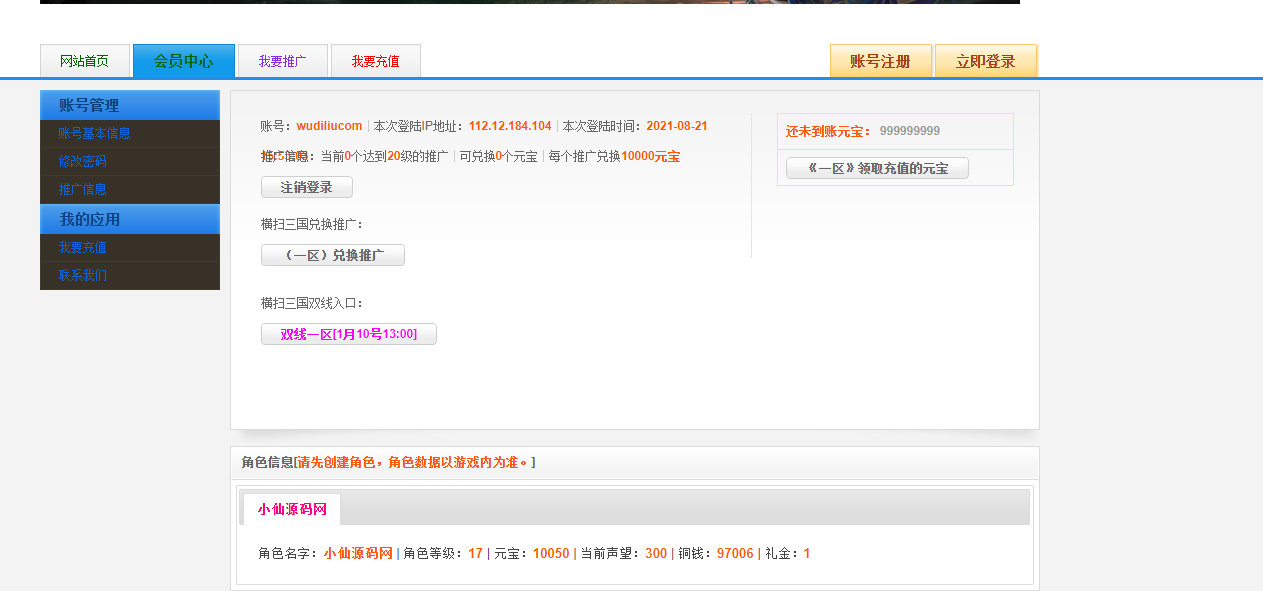Click the 立即登录 button
The width and height of the screenshot is (1263, 591).
[x=986, y=61]
